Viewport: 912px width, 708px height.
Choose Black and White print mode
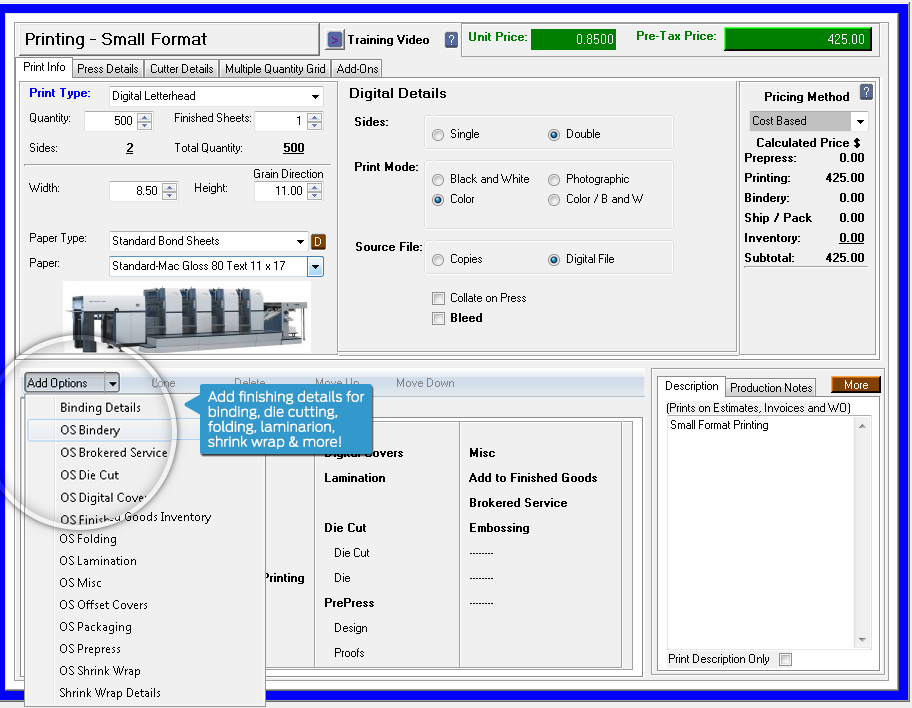(438, 181)
